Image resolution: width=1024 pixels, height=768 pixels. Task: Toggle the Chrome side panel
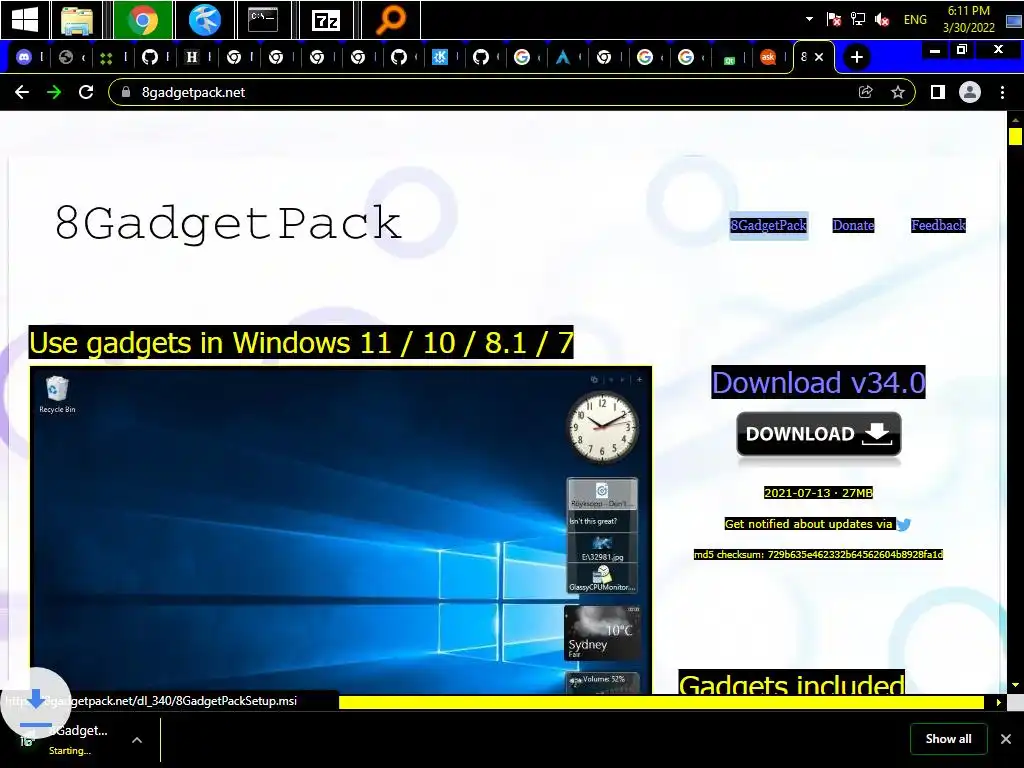(x=938, y=92)
